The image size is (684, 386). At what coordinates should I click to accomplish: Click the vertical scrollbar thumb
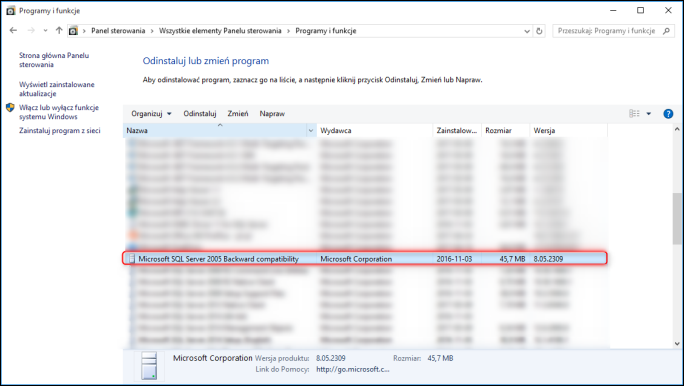tap(677, 218)
